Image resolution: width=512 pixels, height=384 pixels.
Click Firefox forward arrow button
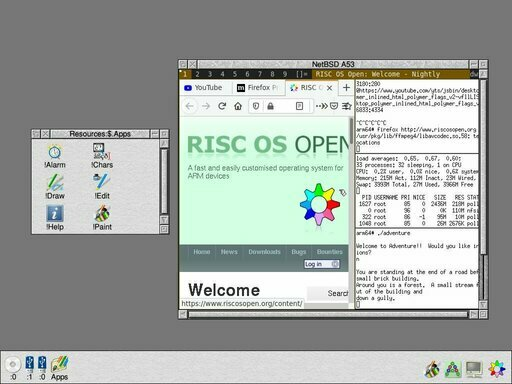(x=206, y=106)
